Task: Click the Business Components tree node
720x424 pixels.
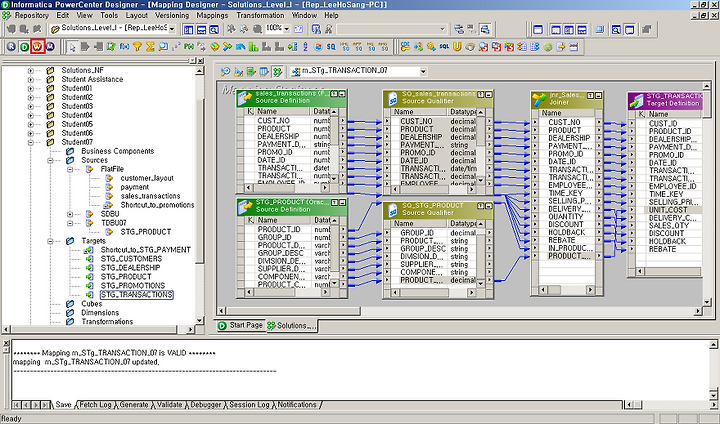Action: coord(118,151)
